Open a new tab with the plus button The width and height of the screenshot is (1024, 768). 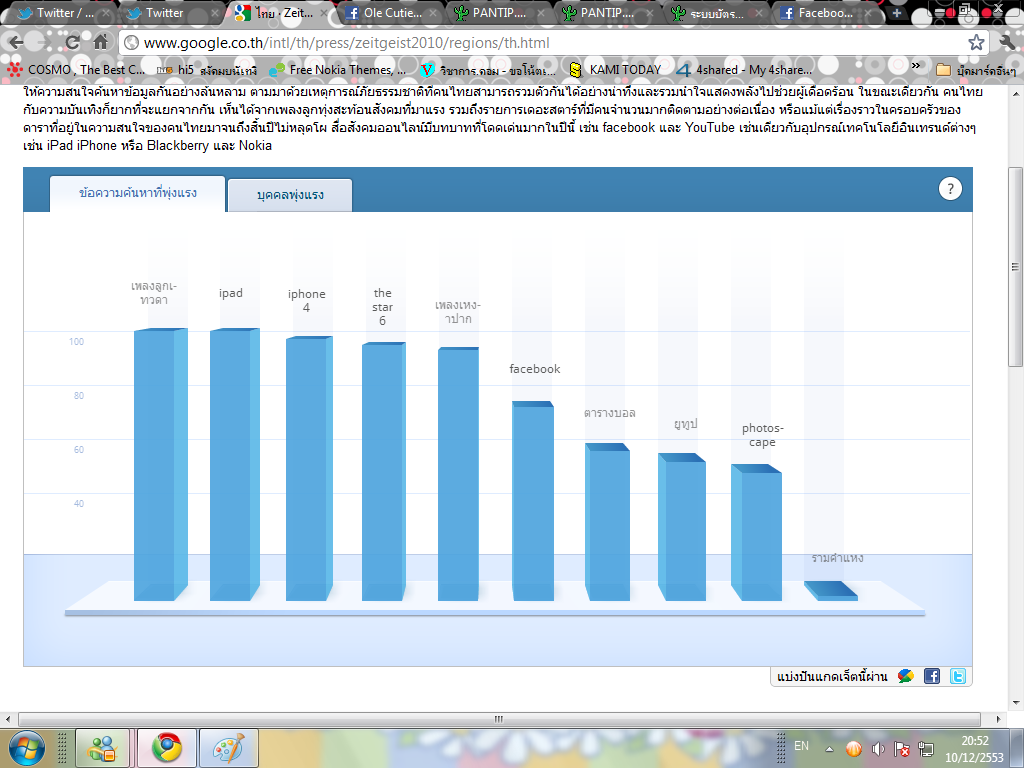(x=897, y=12)
